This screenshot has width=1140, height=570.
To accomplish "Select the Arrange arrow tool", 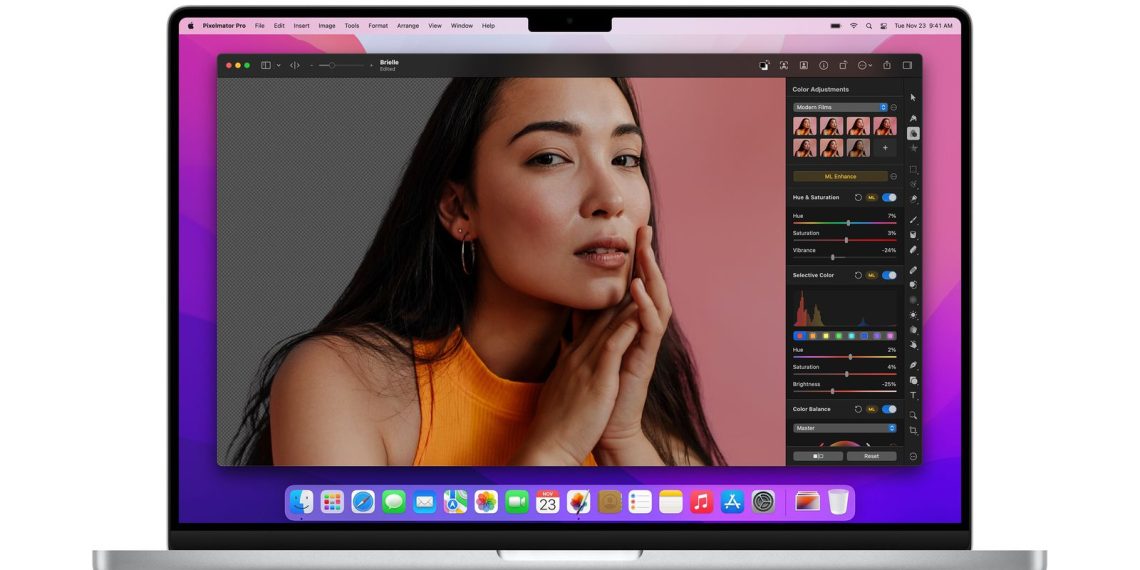I will [913, 97].
